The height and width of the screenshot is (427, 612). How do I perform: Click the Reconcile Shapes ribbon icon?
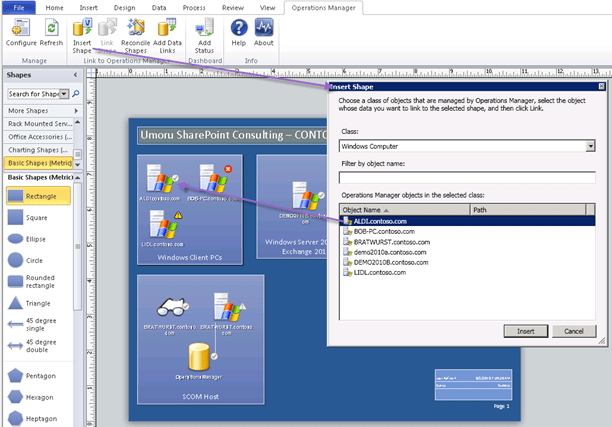pos(135,27)
